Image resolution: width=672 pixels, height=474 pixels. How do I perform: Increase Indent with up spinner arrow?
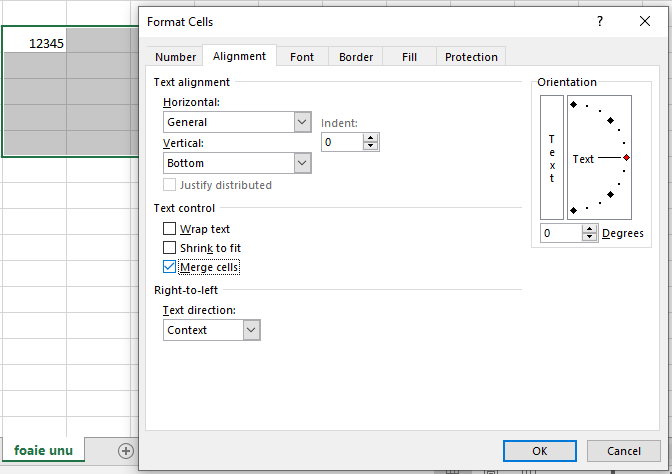click(371, 138)
